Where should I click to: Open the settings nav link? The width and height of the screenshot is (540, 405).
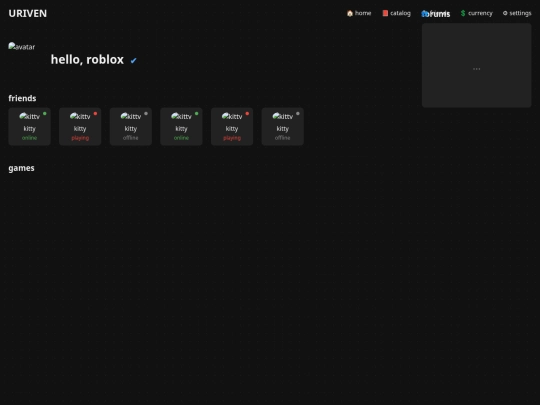(x=517, y=13)
